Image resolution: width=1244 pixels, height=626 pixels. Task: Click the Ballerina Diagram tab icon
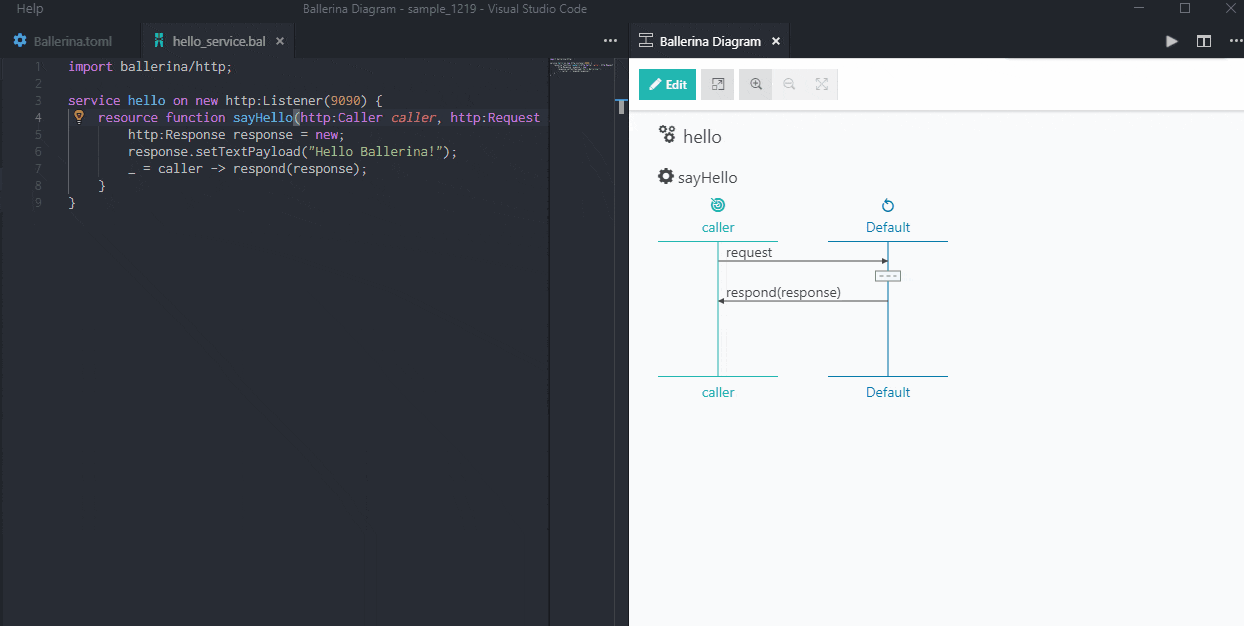pyautogui.click(x=646, y=42)
